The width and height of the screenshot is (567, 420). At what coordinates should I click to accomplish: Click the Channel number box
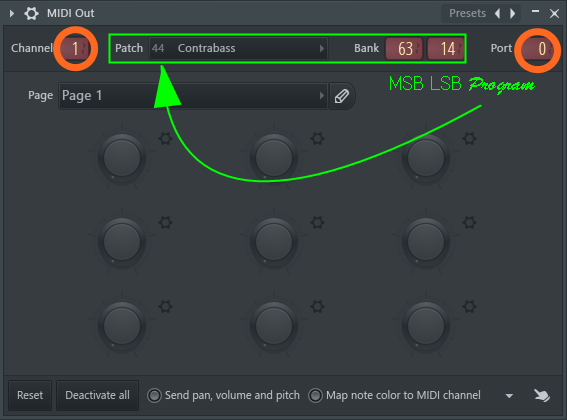pyautogui.click(x=75, y=48)
